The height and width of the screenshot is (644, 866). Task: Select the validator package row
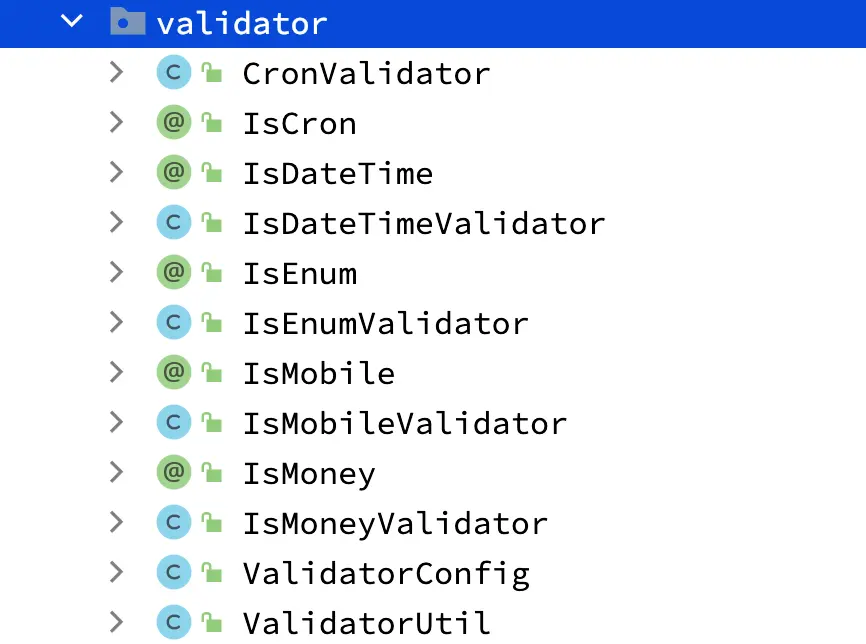pyautogui.click(x=241, y=22)
